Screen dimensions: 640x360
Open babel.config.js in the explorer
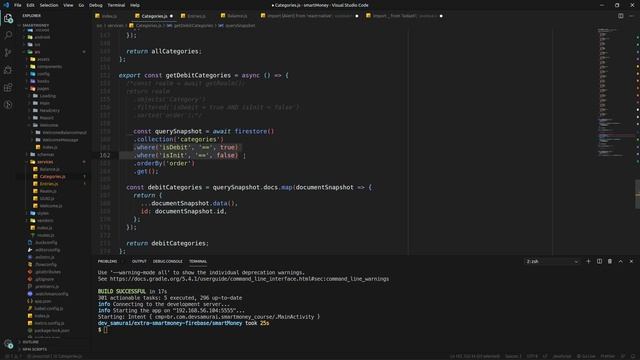pos(49,309)
